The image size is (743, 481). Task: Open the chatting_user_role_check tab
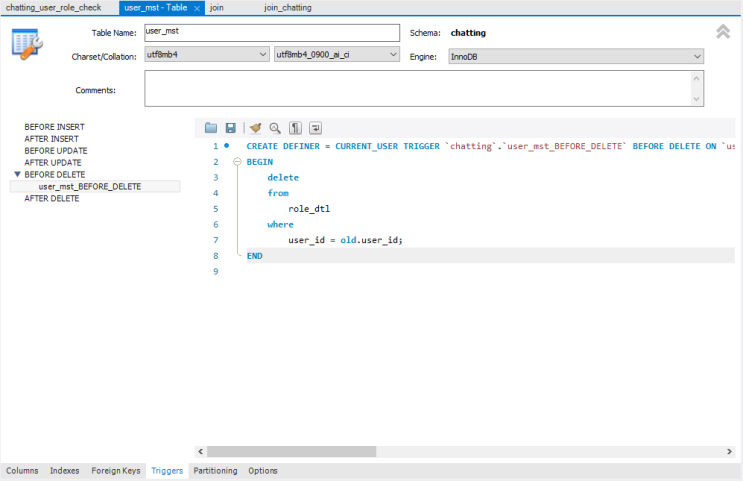pyautogui.click(x=54, y=8)
